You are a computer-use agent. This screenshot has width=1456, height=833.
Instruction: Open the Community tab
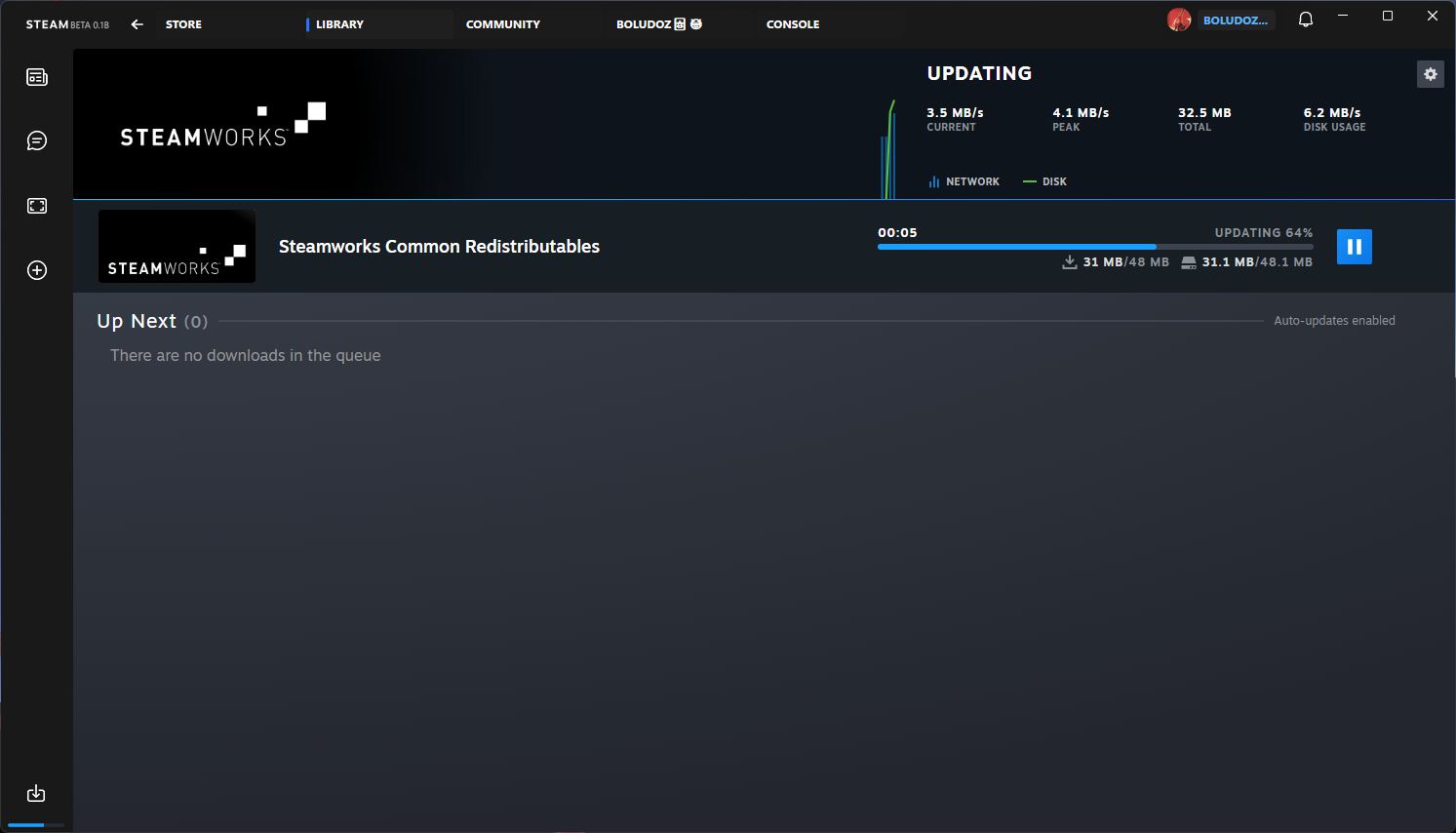(503, 24)
